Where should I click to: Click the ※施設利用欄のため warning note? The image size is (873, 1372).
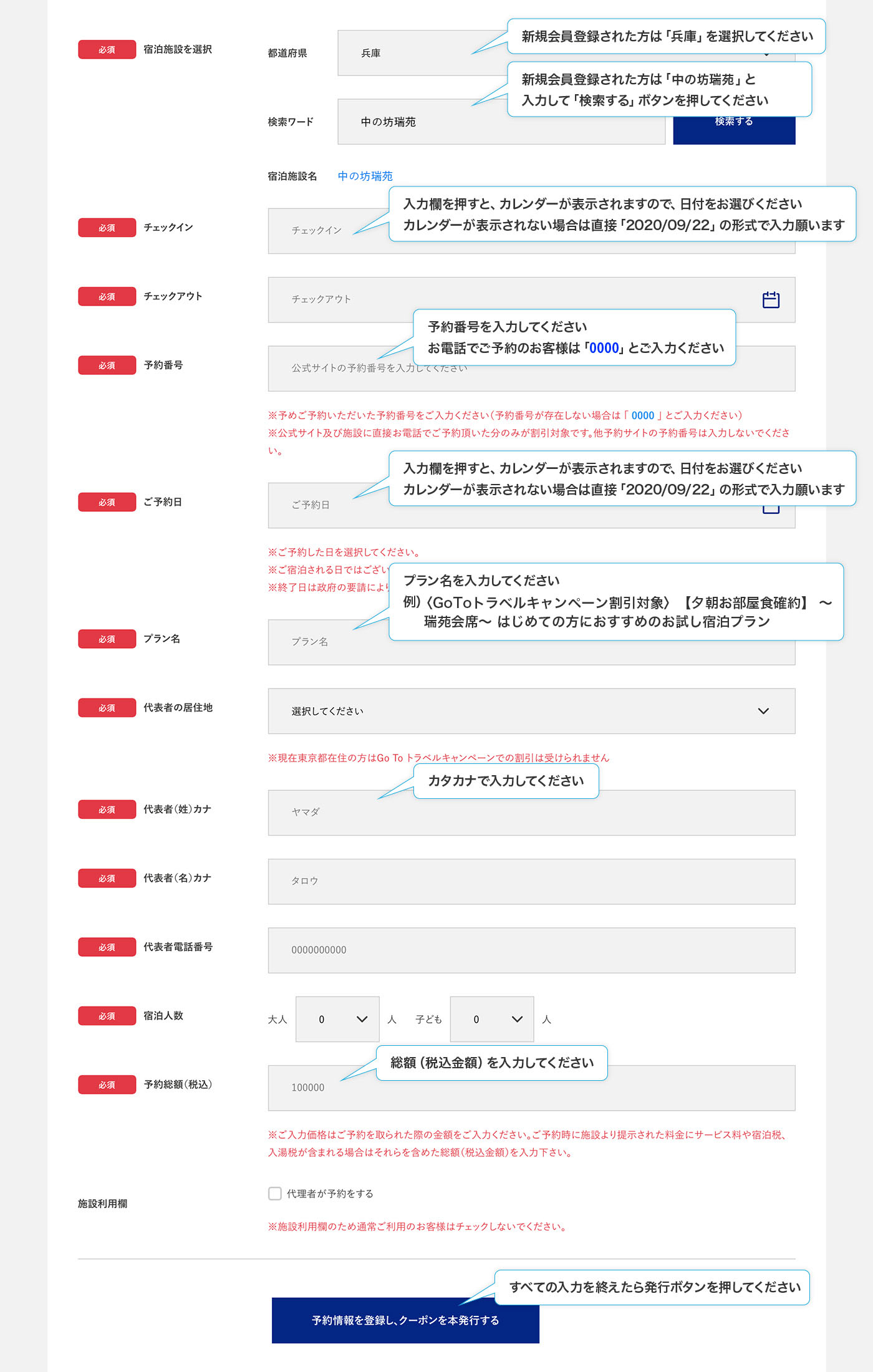(417, 1226)
